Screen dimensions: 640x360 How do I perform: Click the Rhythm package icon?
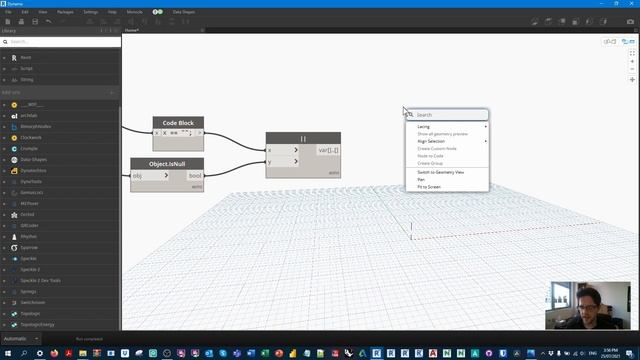(x=14, y=236)
